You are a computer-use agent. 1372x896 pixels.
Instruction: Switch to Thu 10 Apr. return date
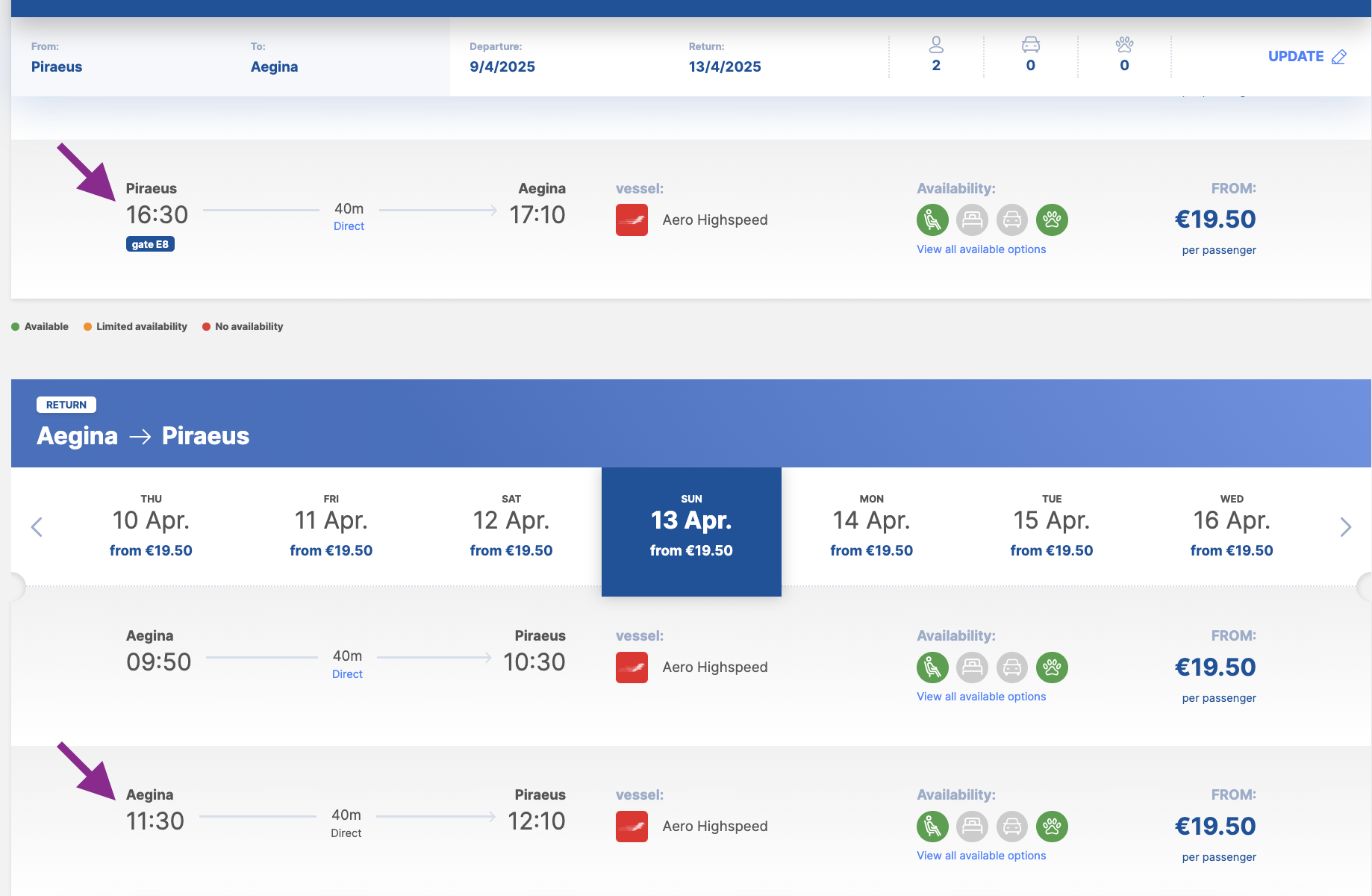[x=151, y=528]
